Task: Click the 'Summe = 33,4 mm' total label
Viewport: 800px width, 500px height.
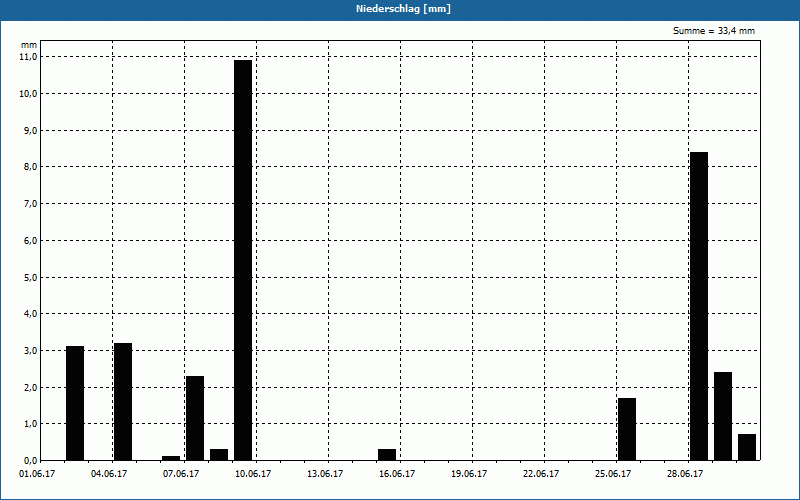Action: [x=714, y=31]
